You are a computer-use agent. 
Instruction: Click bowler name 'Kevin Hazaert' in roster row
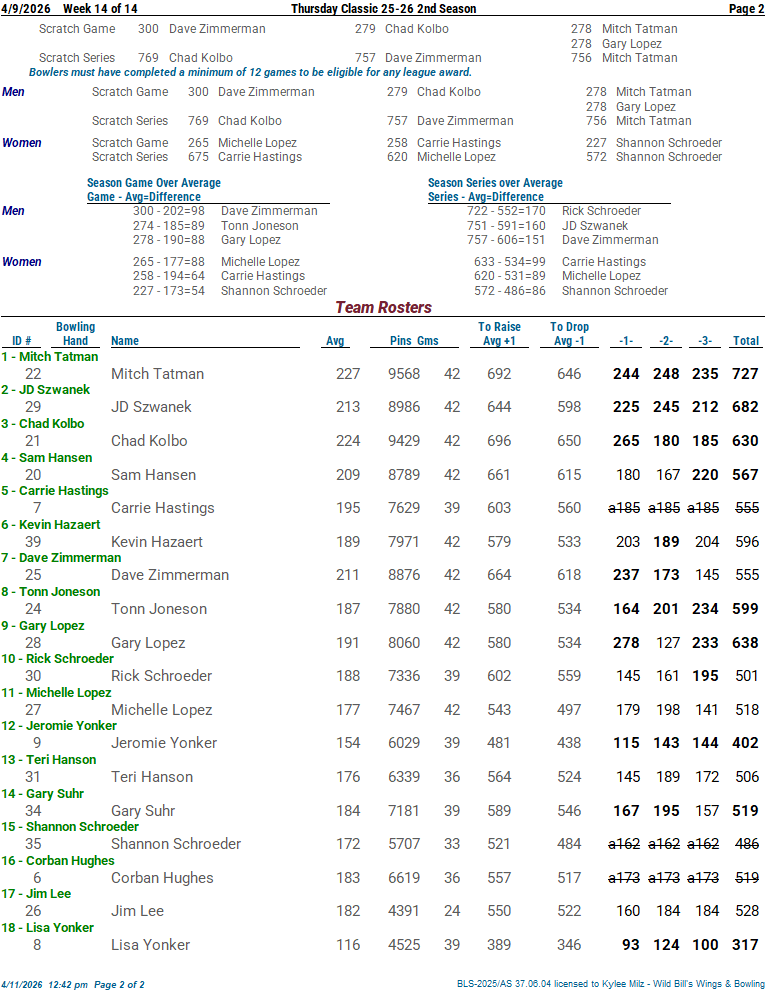157,542
